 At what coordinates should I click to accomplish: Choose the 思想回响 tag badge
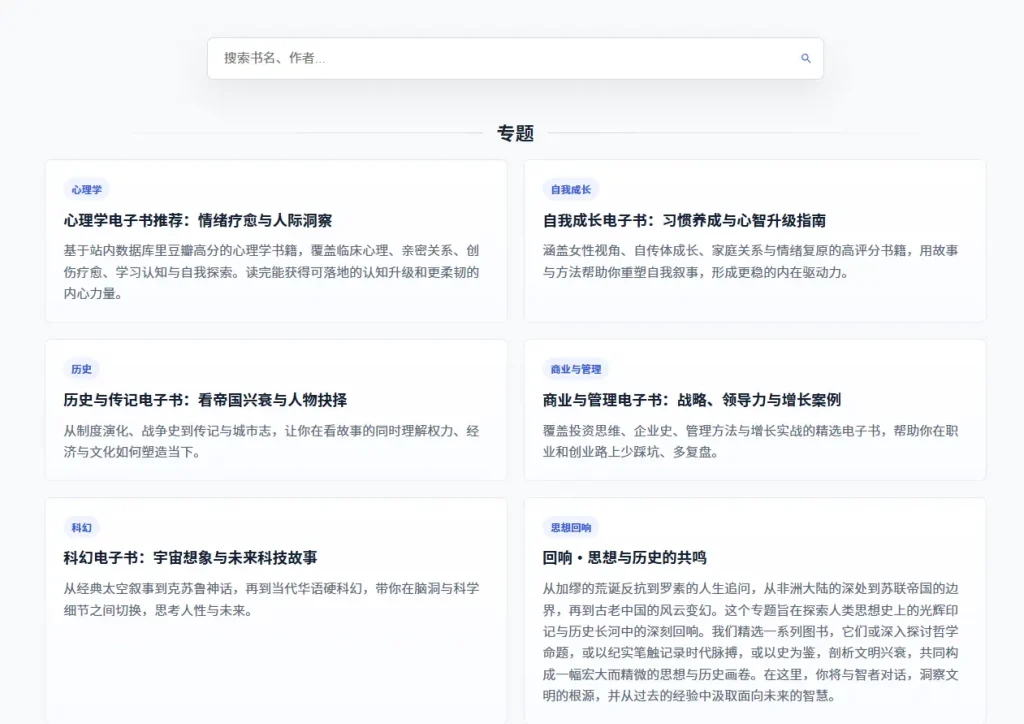pyautogui.click(x=571, y=527)
